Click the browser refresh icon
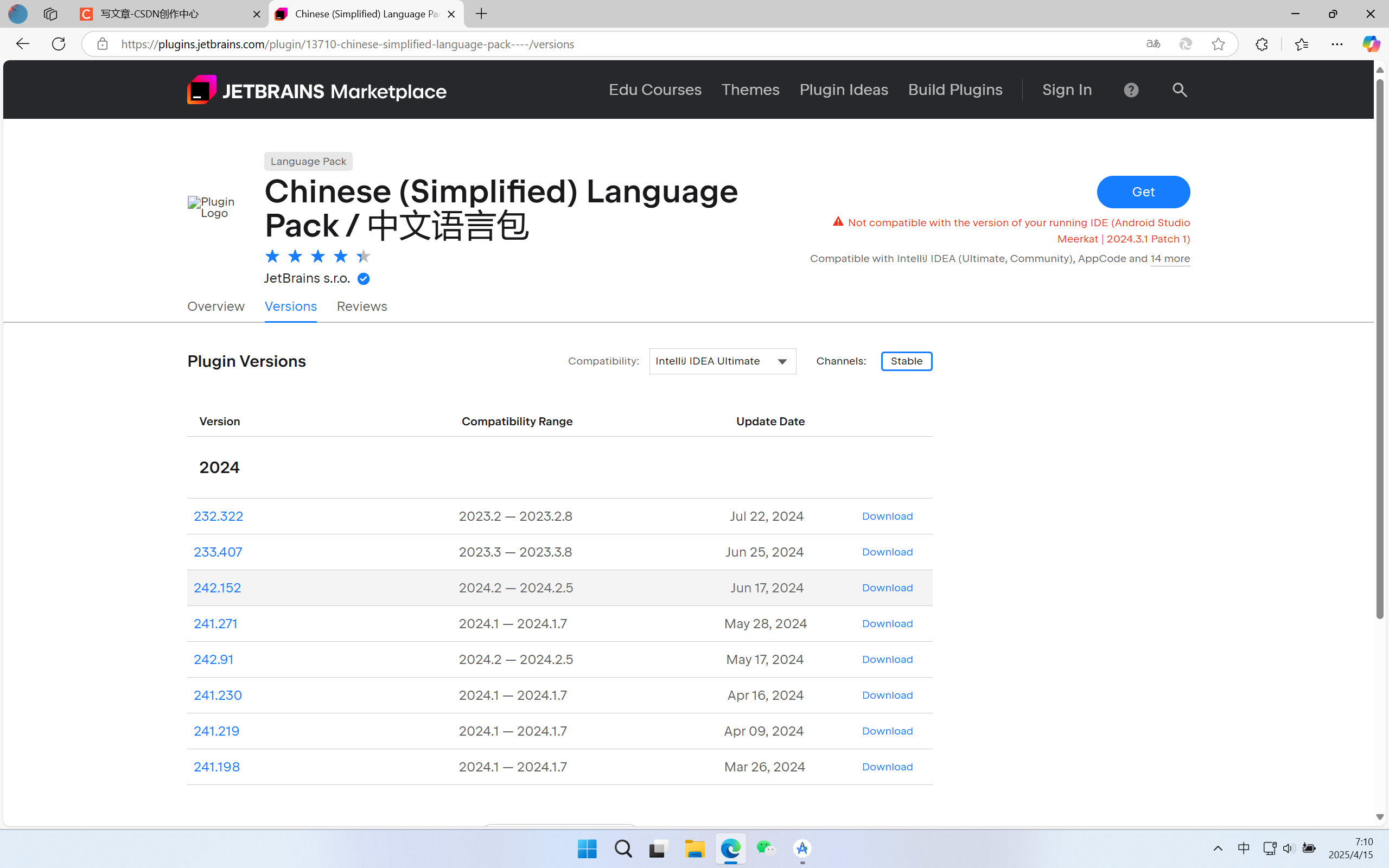Viewport: 1389px width, 868px height. tap(59, 44)
